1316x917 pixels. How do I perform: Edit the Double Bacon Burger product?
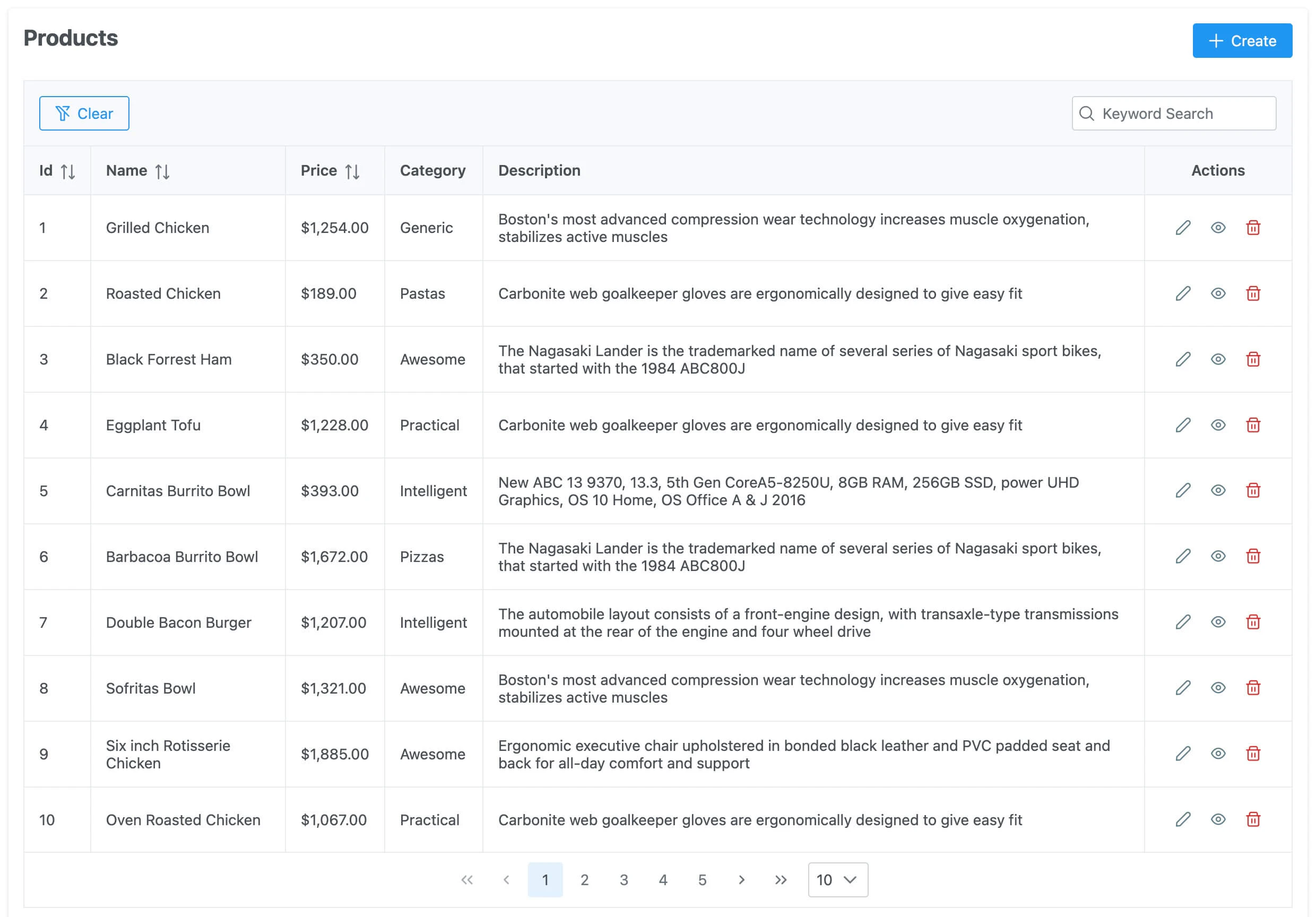pos(1182,622)
